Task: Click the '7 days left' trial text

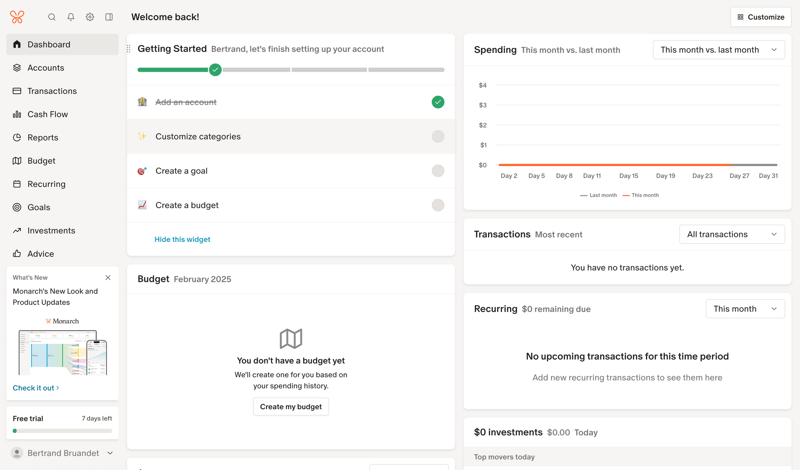Action: pyautogui.click(x=97, y=418)
